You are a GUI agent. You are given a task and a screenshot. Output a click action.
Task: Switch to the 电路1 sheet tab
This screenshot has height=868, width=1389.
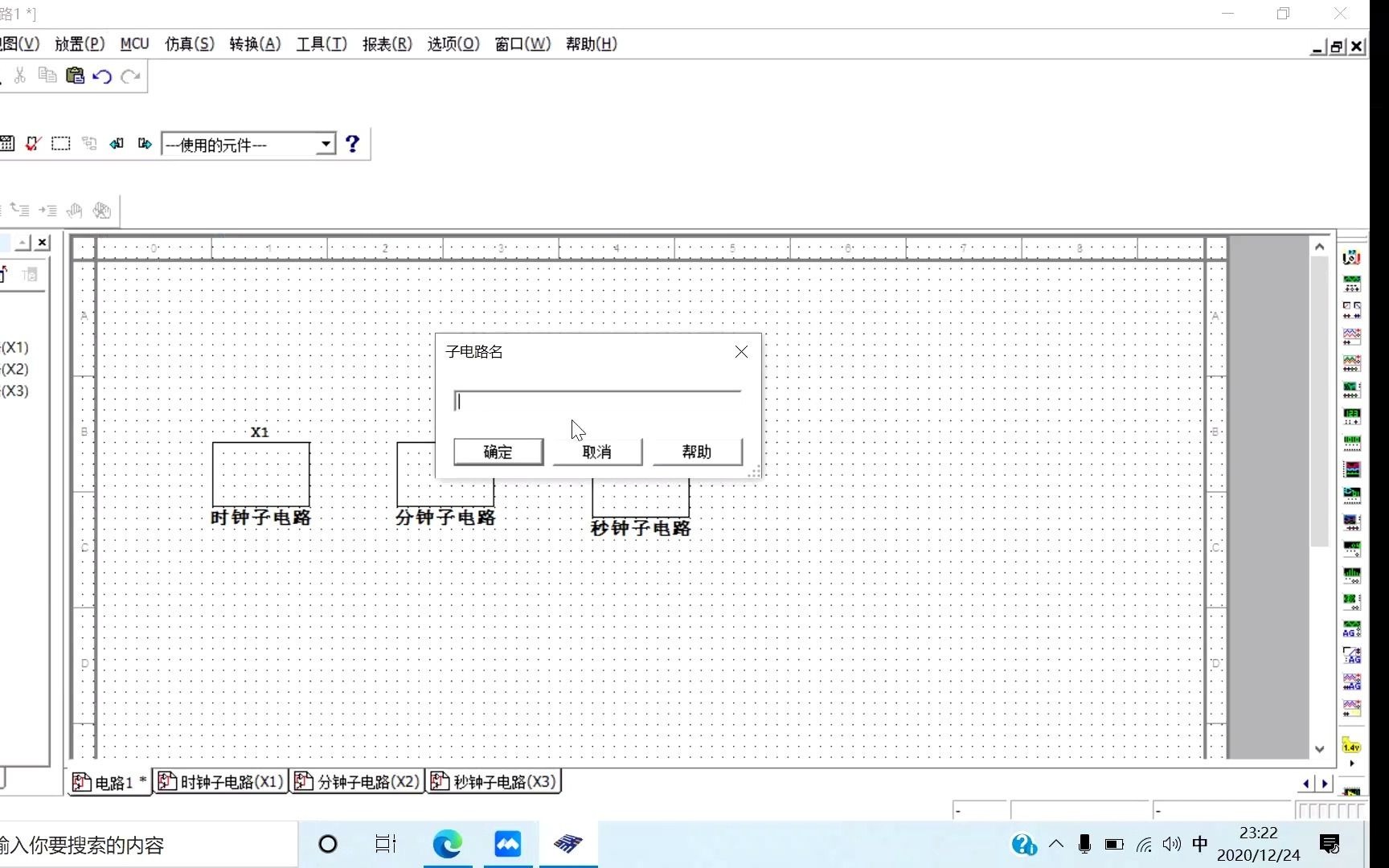(x=109, y=782)
